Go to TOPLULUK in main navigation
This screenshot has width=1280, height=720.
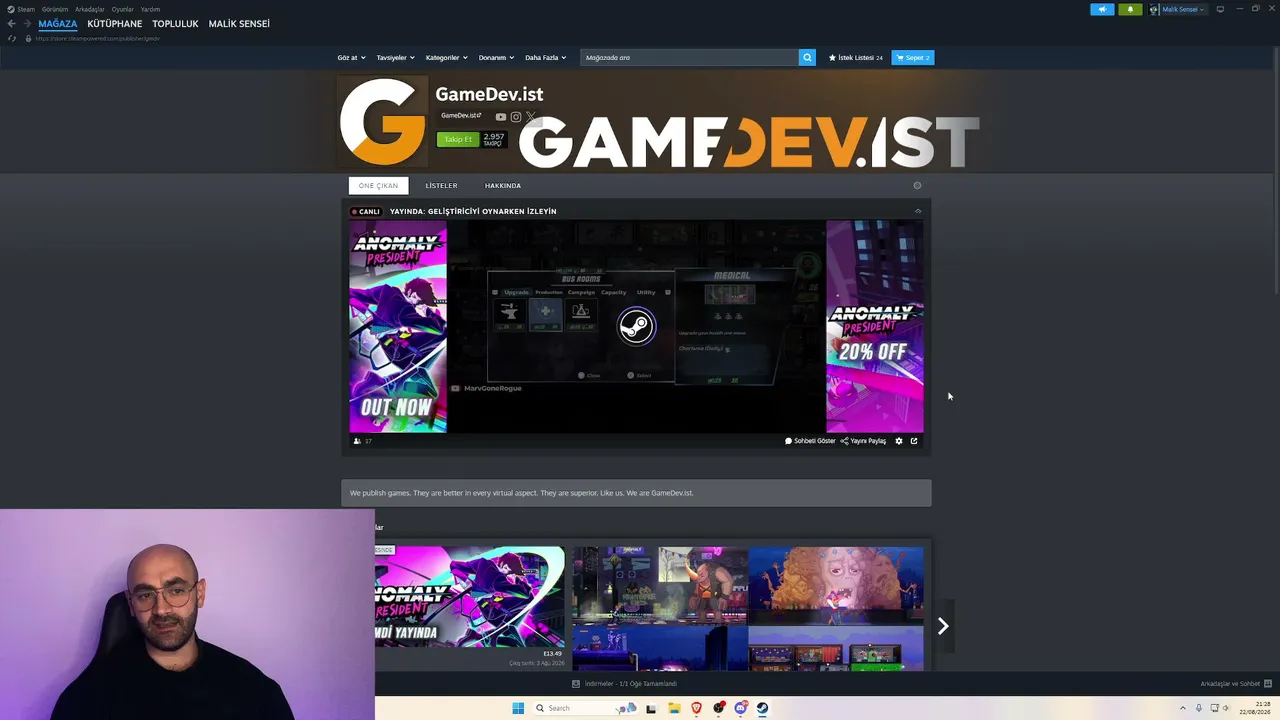(176, 24)
